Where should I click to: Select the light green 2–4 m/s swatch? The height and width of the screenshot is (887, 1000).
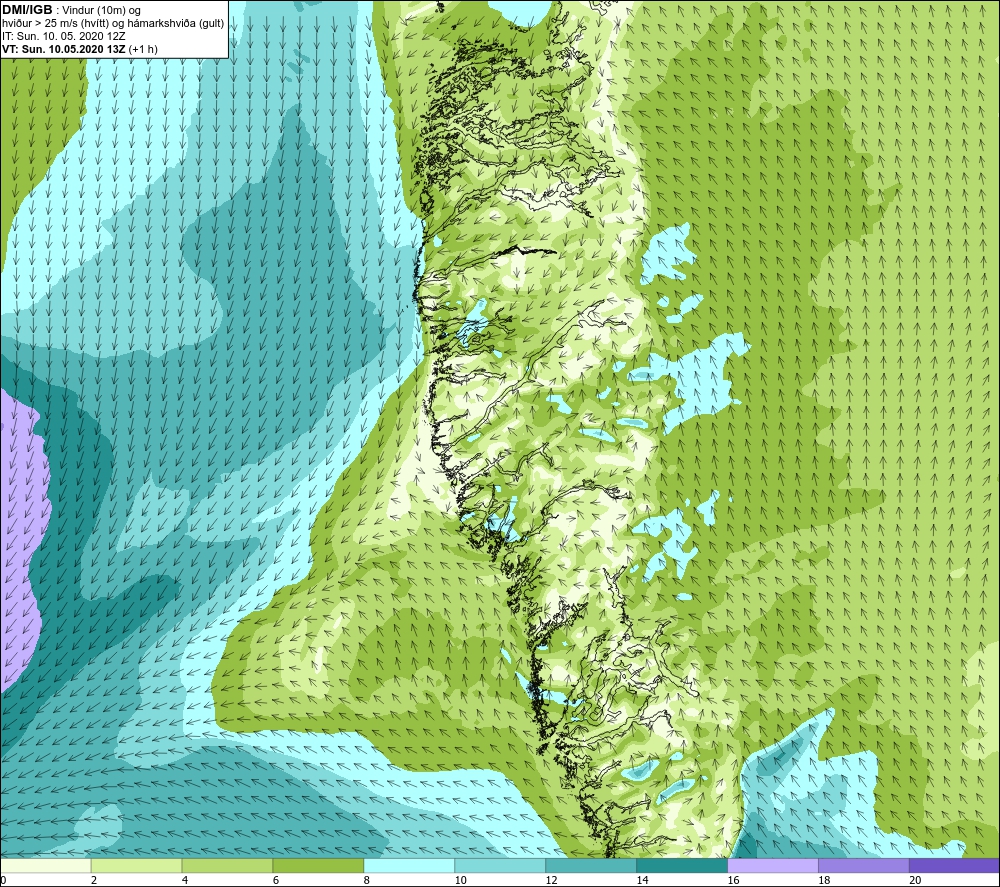click(x=136, y=865)
